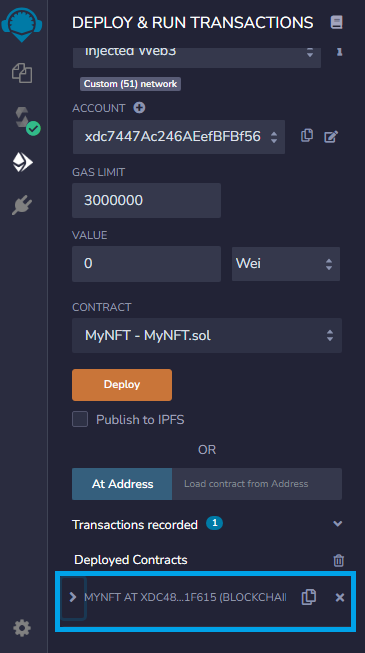Click the At Address button
Screen dimensions: 365x653
point(122,484)
